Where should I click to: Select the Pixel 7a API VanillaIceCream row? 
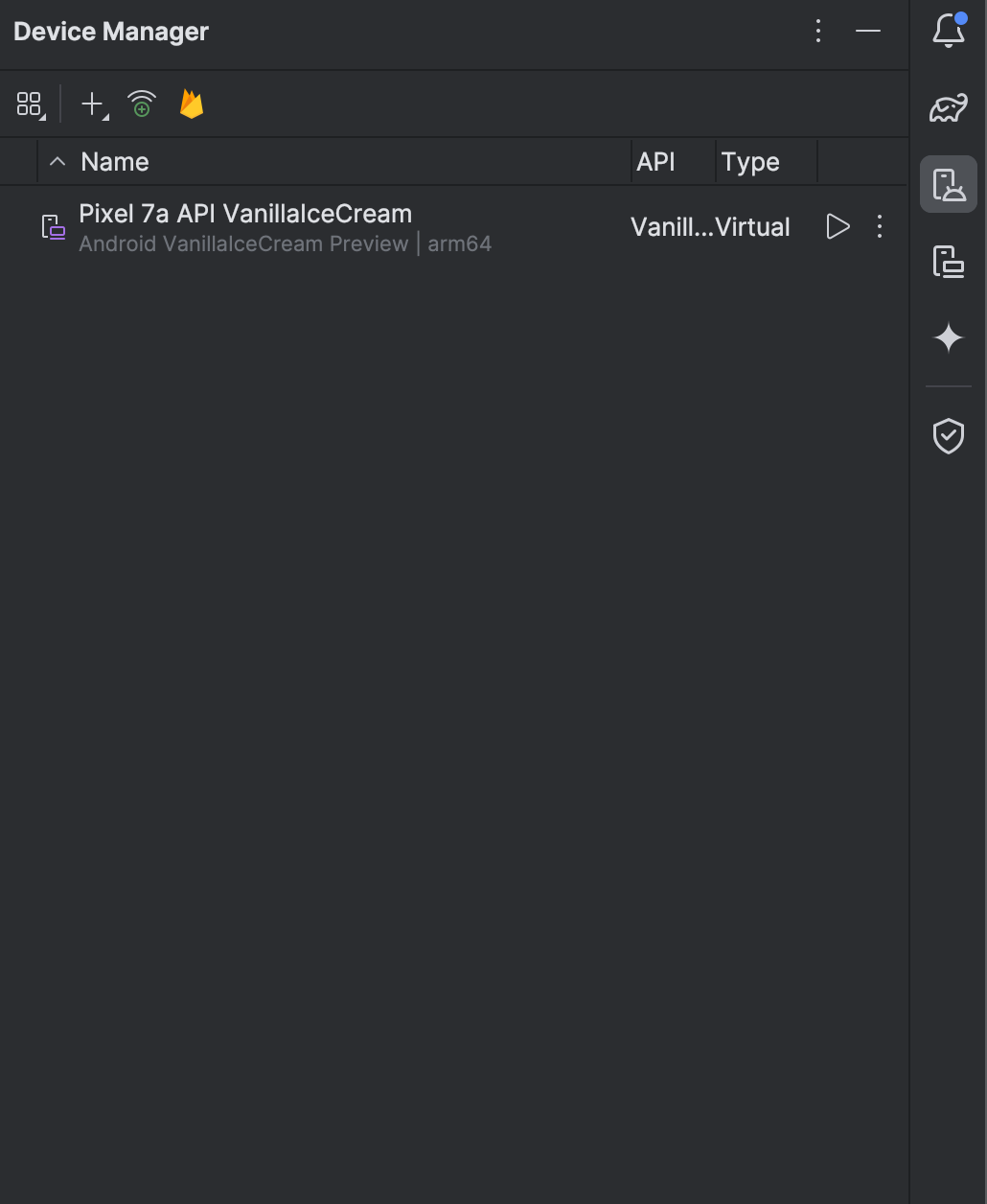tap(454, 227)
